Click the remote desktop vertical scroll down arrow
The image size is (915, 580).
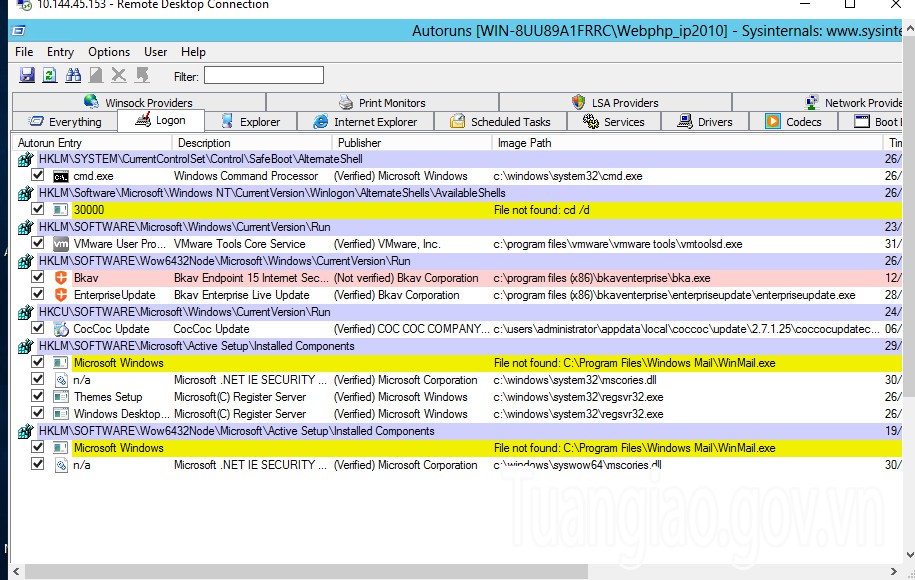point(910,555)
